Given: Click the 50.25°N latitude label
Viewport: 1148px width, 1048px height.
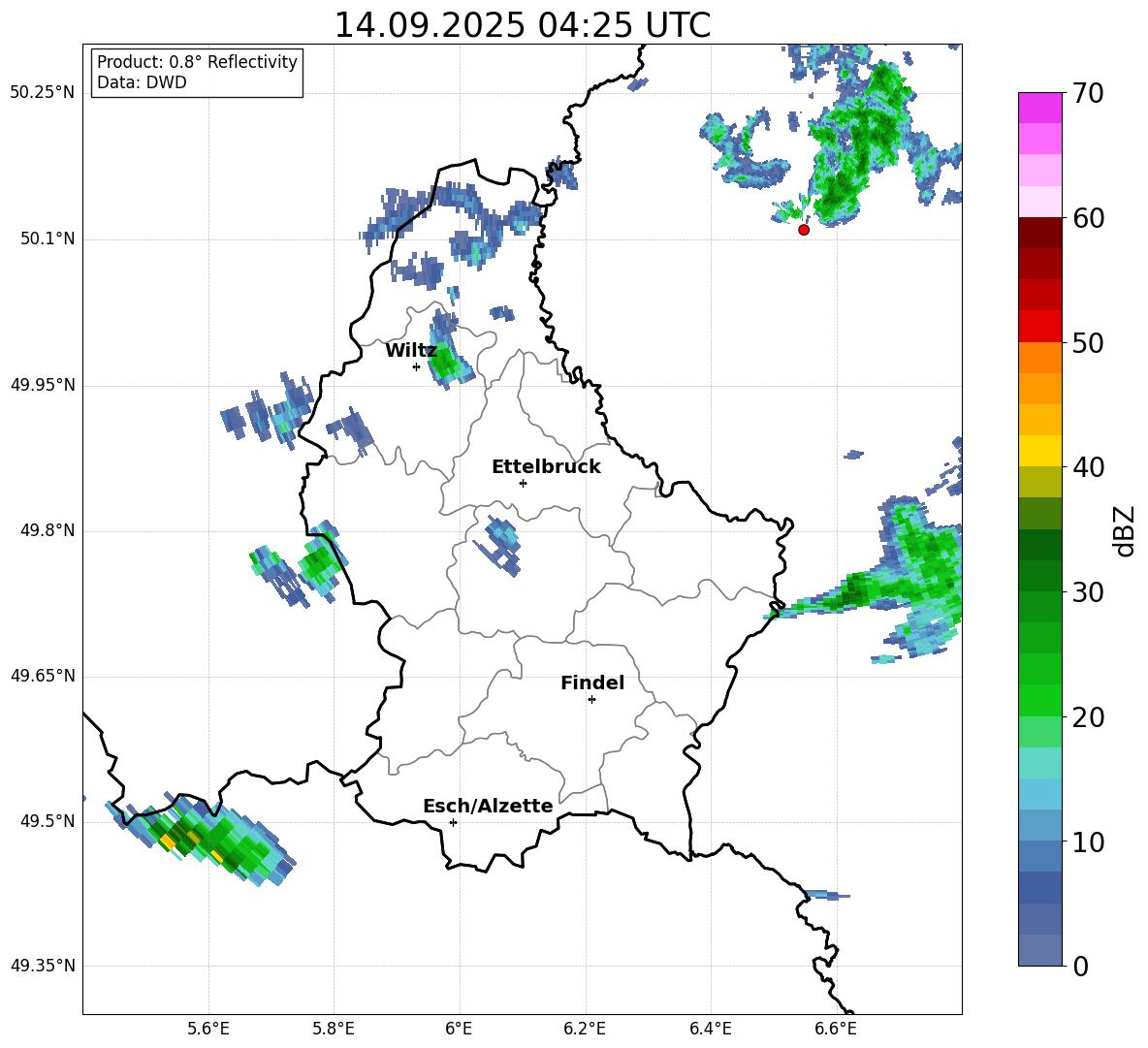Looking at the screenshot, I should tap(43, 93).
